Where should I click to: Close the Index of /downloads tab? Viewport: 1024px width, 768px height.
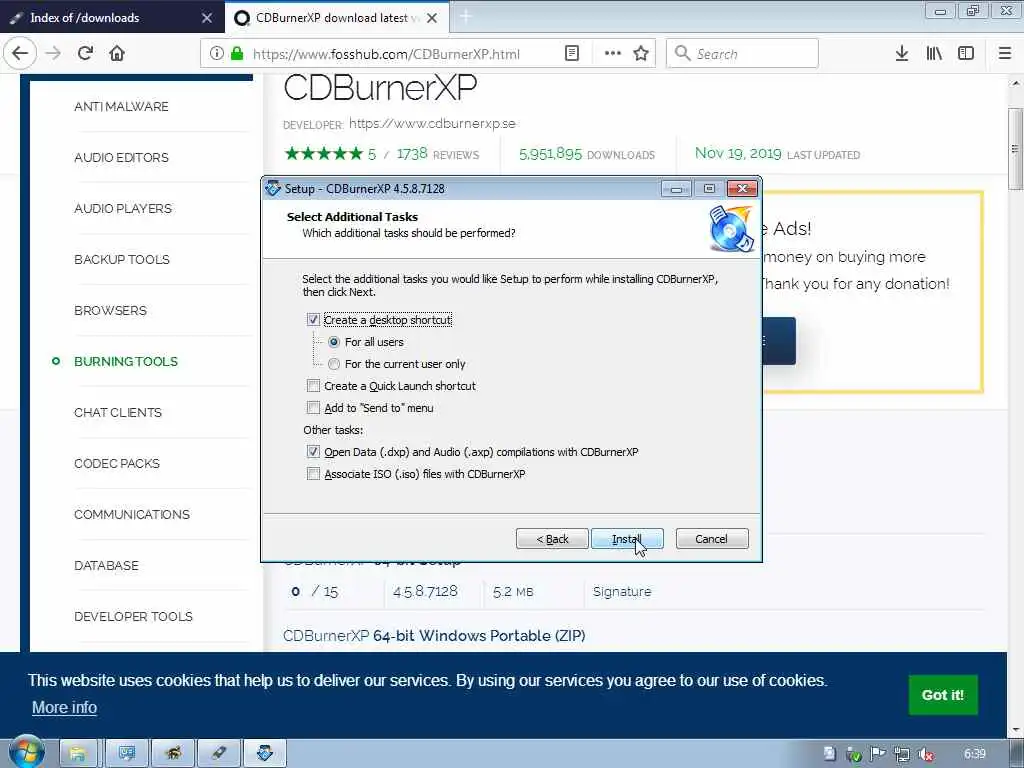tap(207, 18)
